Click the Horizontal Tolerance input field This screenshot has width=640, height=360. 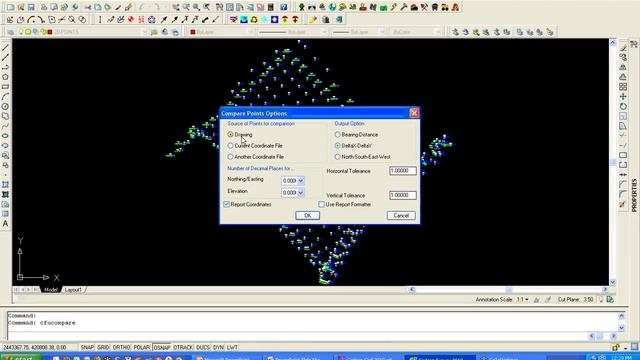coord(403,171)
